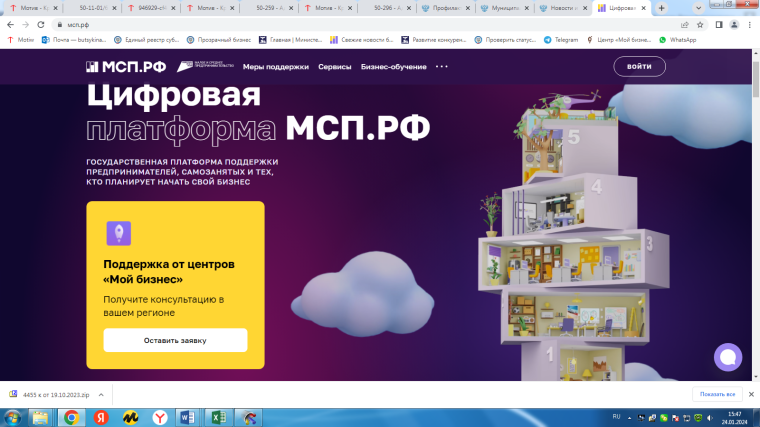Viewport: 760px width, 427px height.
Task: Open a new browser tab with plus
Action: pos(662,8)
